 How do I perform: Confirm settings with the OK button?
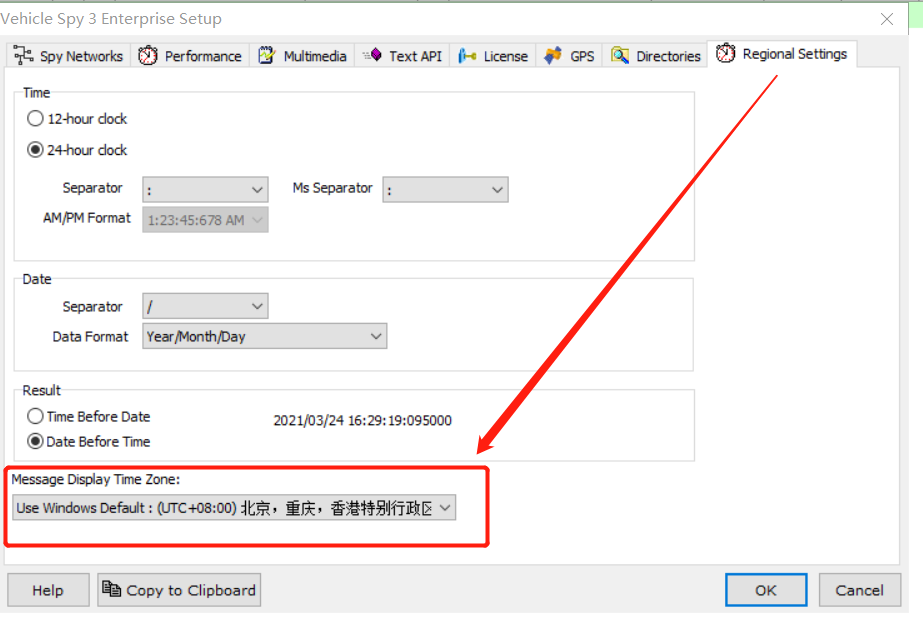pyautogui.click(x=766, y=590)
